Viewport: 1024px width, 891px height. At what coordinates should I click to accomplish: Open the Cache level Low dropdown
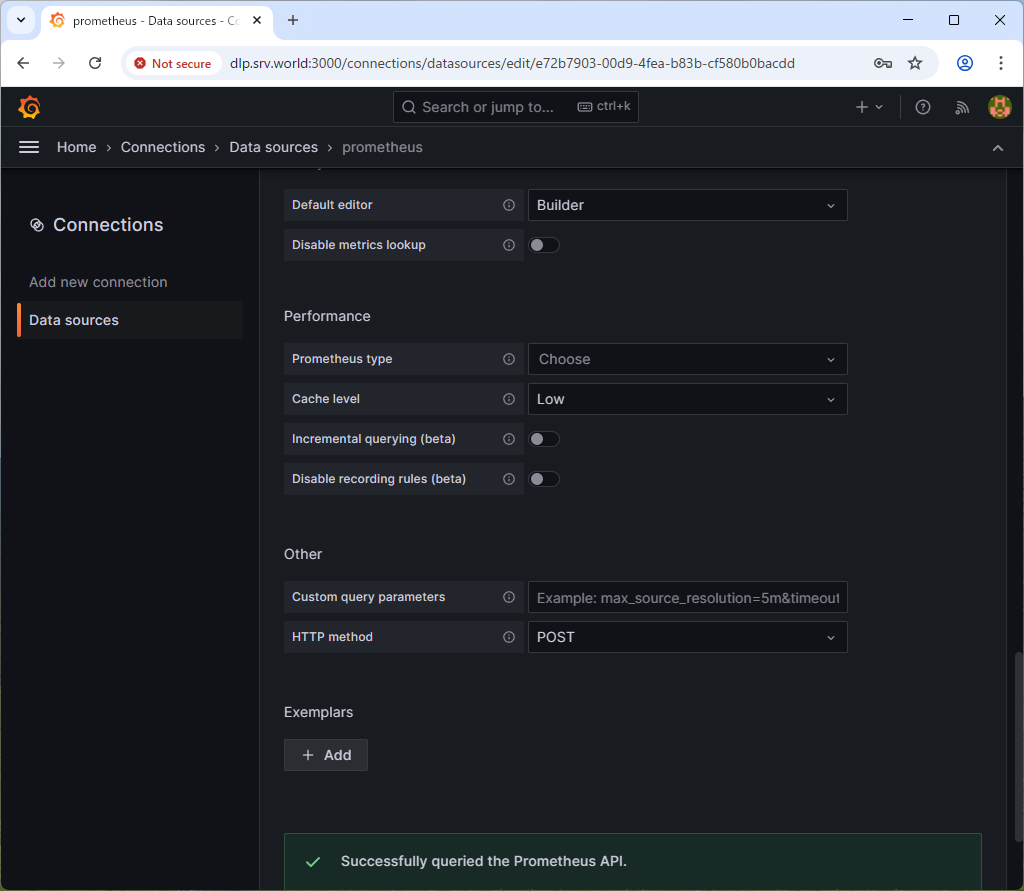coord(688,399)
